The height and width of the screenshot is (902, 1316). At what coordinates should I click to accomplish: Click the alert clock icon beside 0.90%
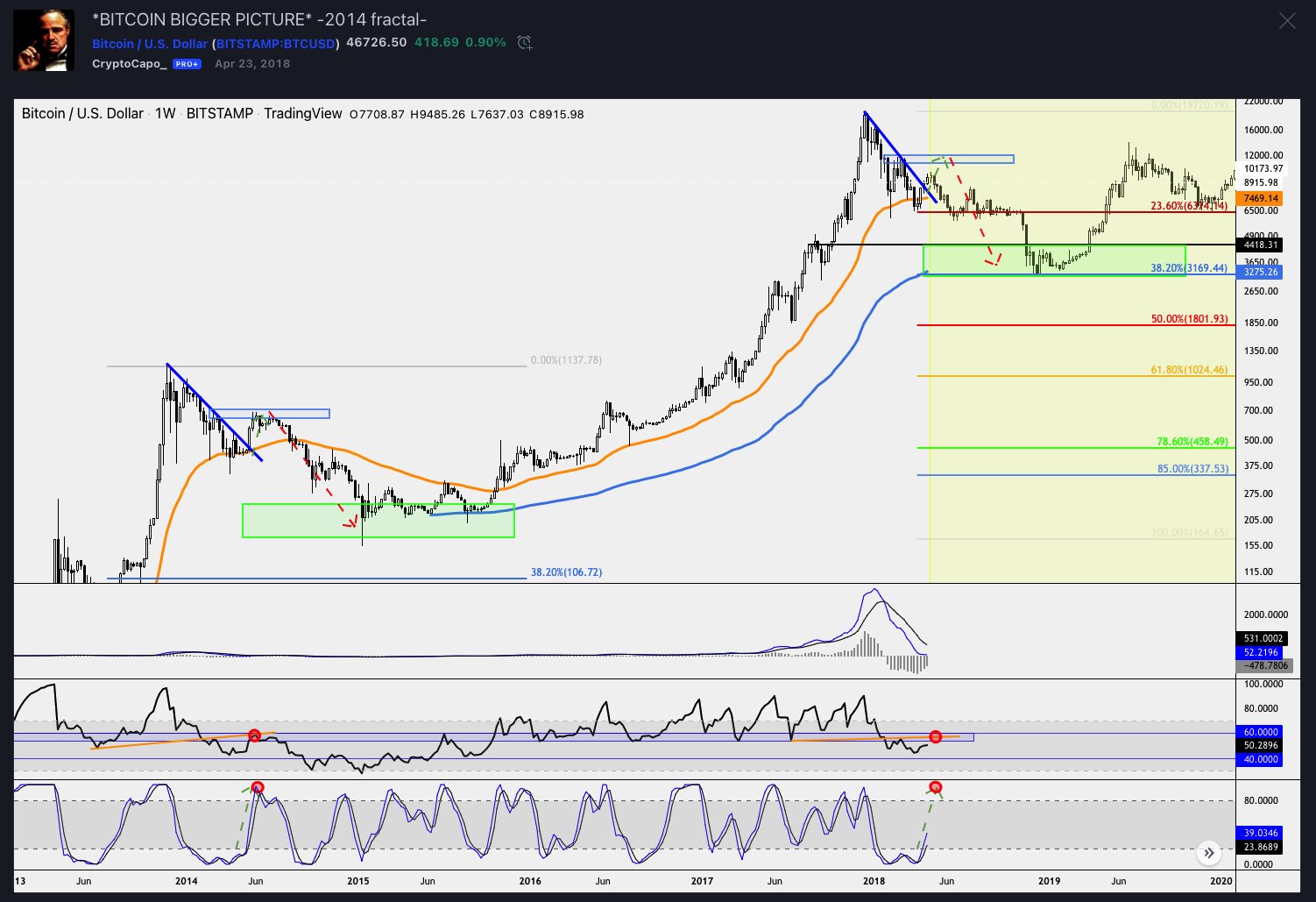pyautogui.click(x=524, y=43)
